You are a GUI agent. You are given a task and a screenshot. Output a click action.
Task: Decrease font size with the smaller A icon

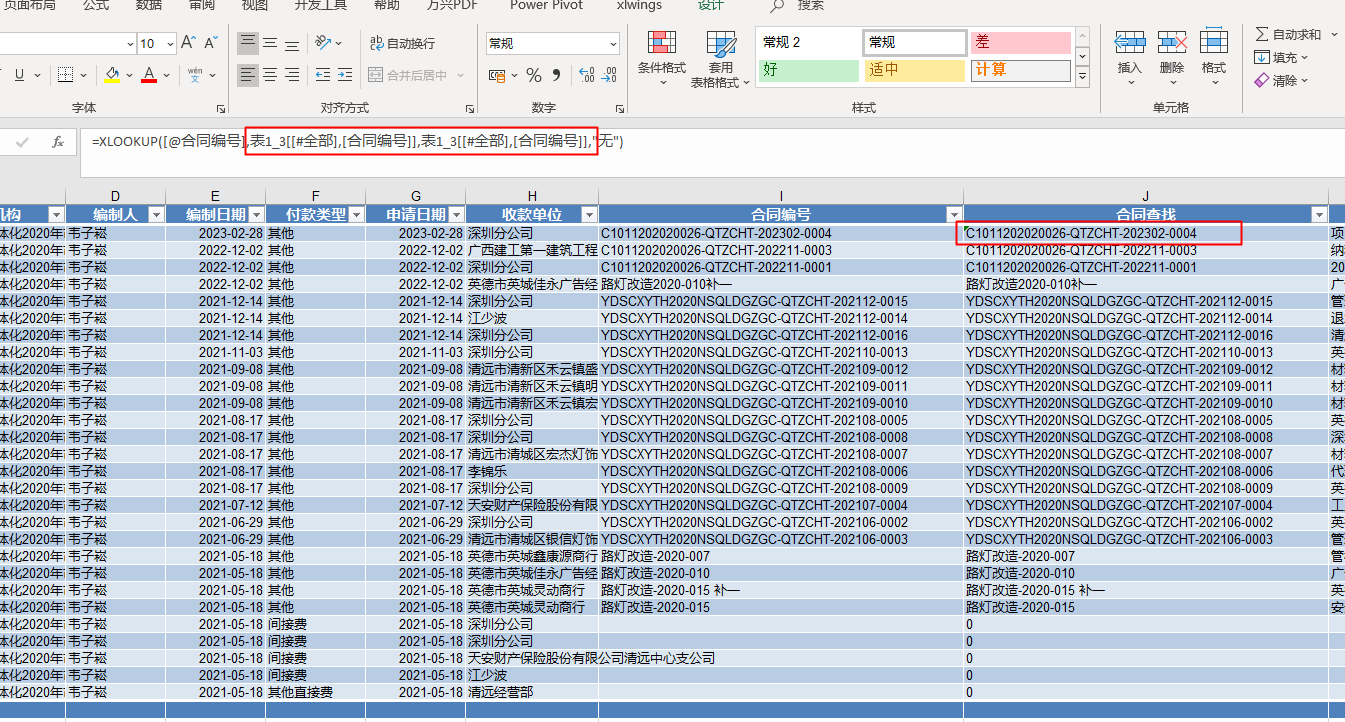[211, 43]
